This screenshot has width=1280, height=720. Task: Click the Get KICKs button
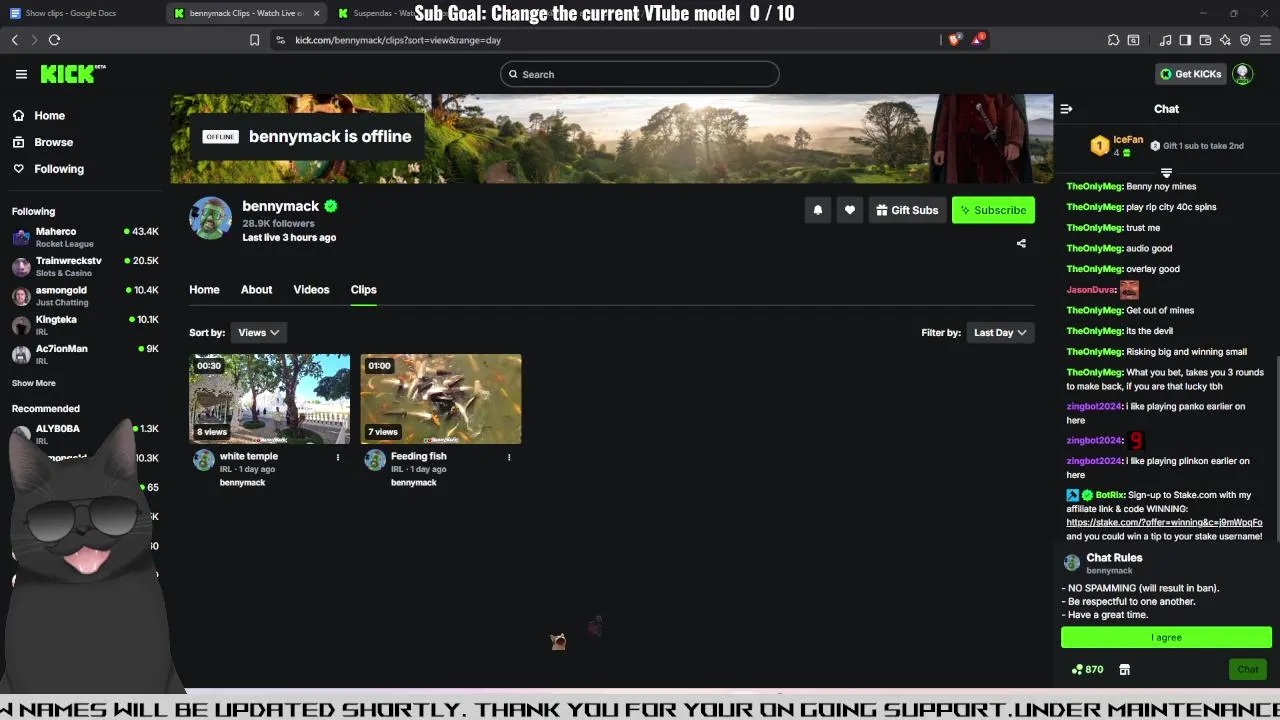click(1190, 74)
